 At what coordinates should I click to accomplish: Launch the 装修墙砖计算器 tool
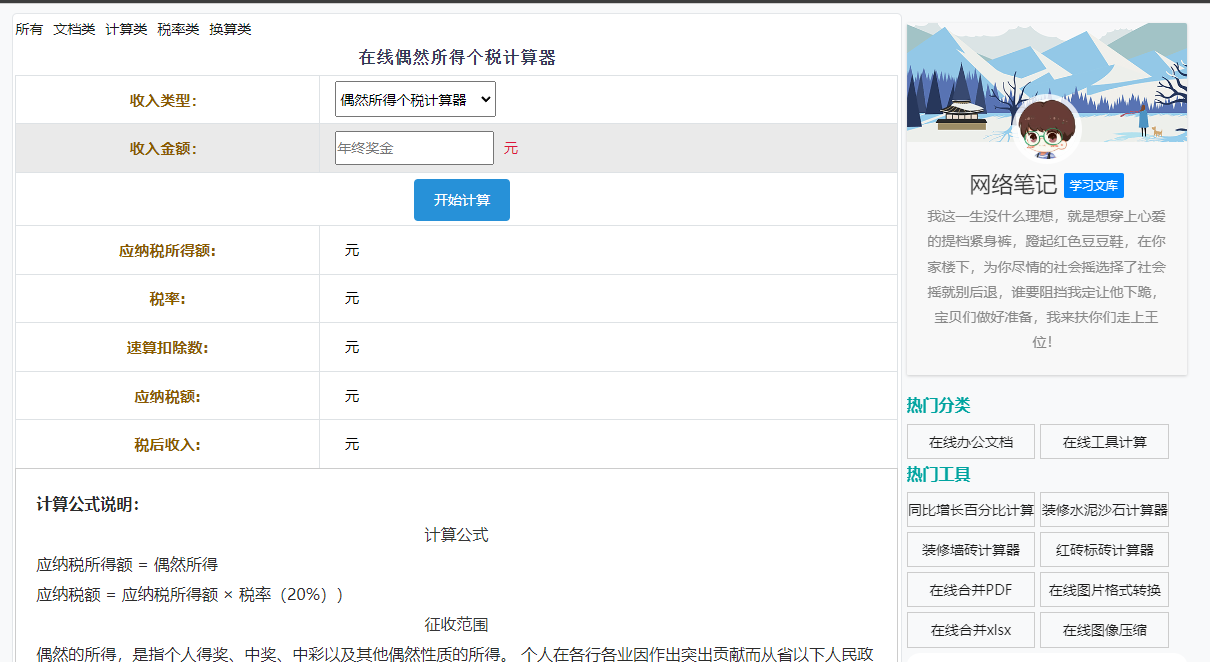971,550
